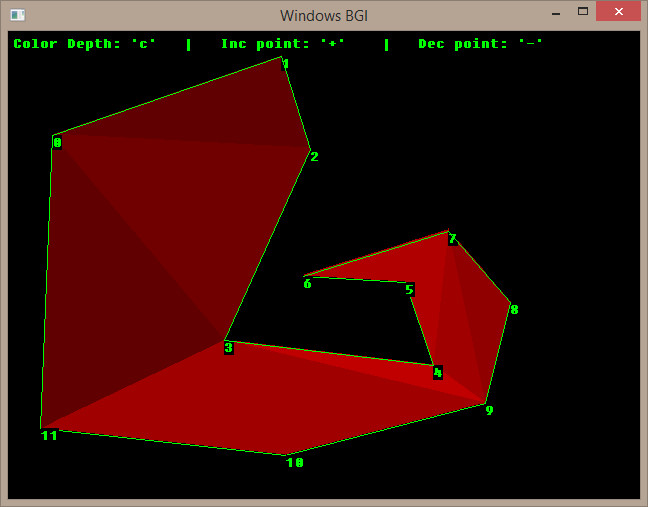Select polygon vertex label 0
The width and height of the screenshot is (648, 507).
point(57,142)
